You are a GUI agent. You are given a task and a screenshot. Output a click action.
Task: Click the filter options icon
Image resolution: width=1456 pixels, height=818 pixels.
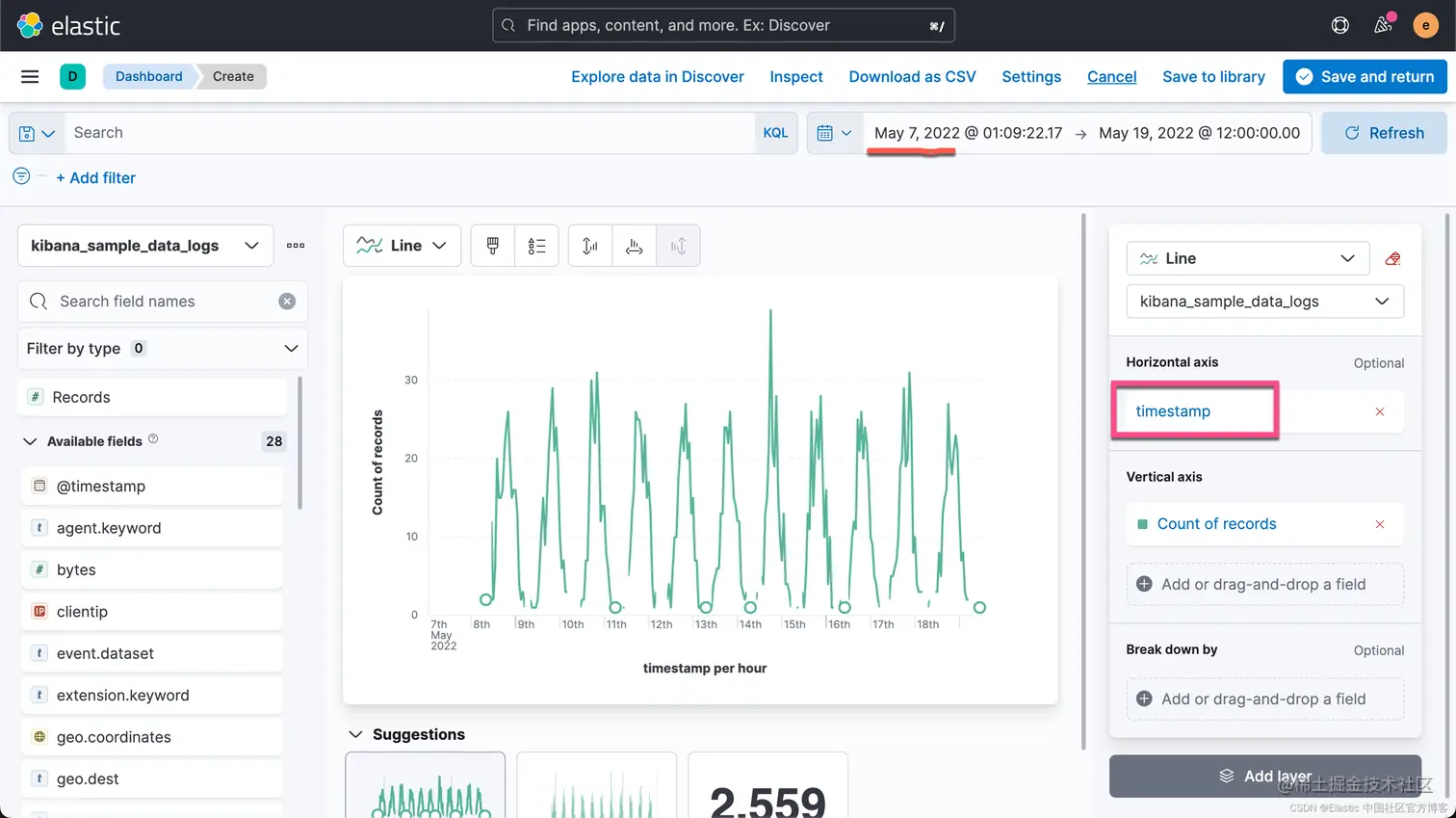[21, 176]
